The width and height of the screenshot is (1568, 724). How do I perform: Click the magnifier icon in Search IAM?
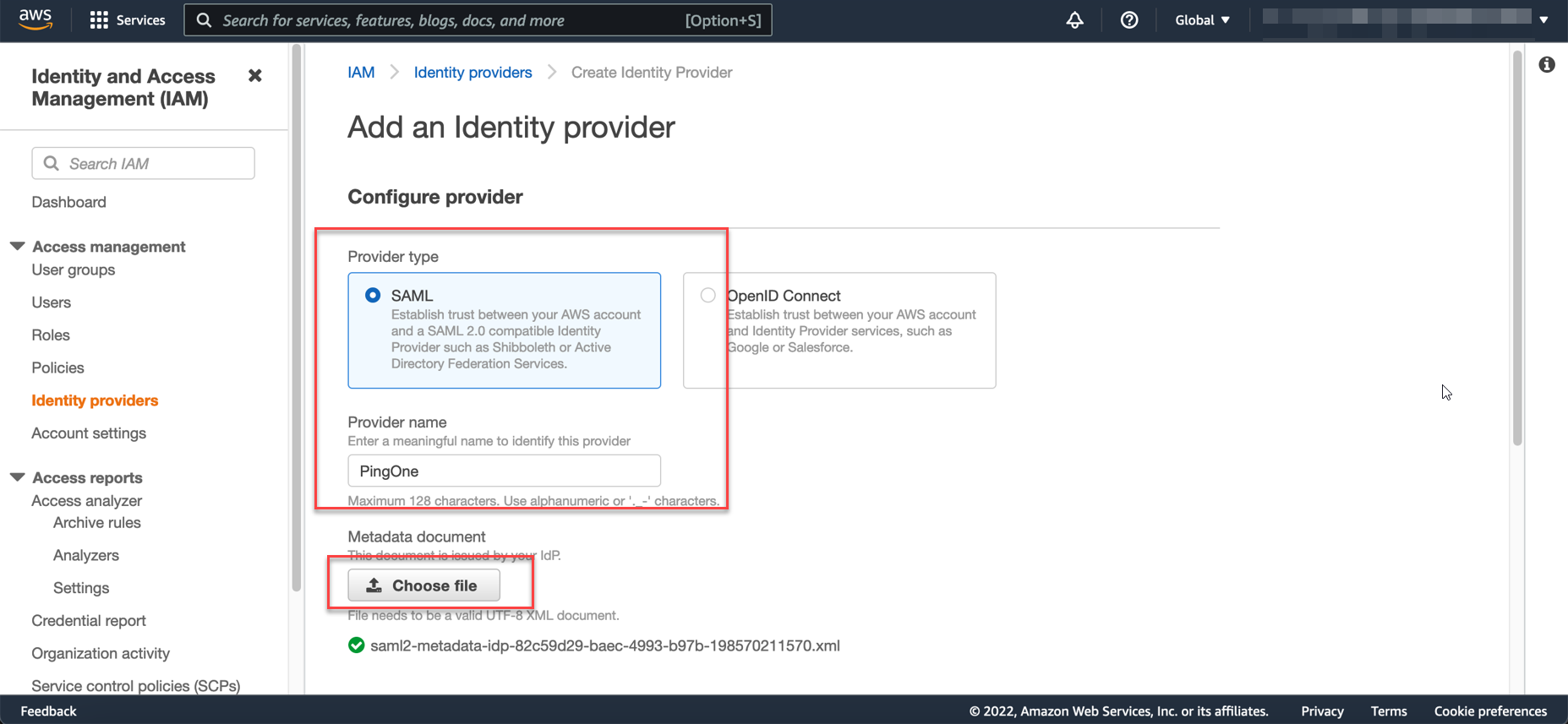point(52,163)
